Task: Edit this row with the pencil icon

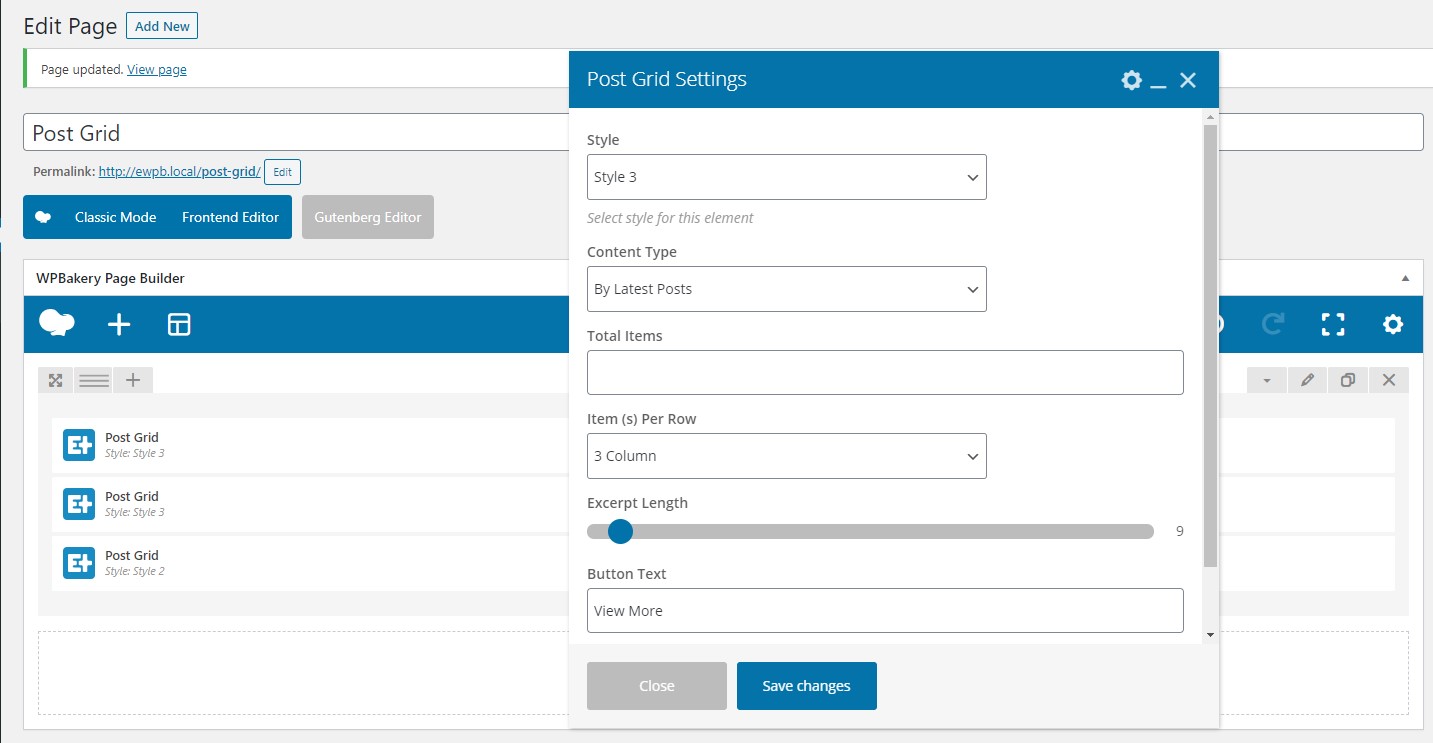Action: coord(1307,380)
